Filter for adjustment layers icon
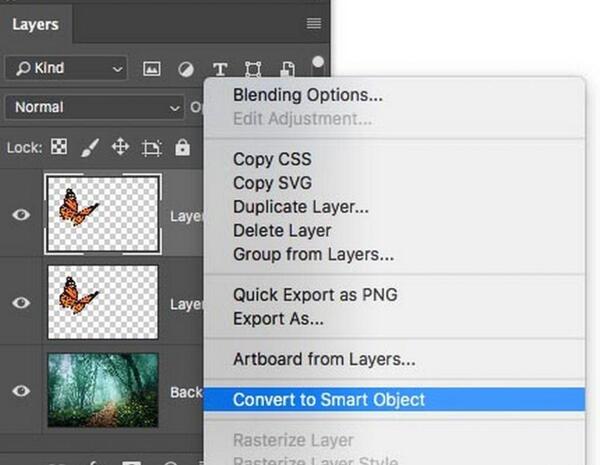 (186, 70)
